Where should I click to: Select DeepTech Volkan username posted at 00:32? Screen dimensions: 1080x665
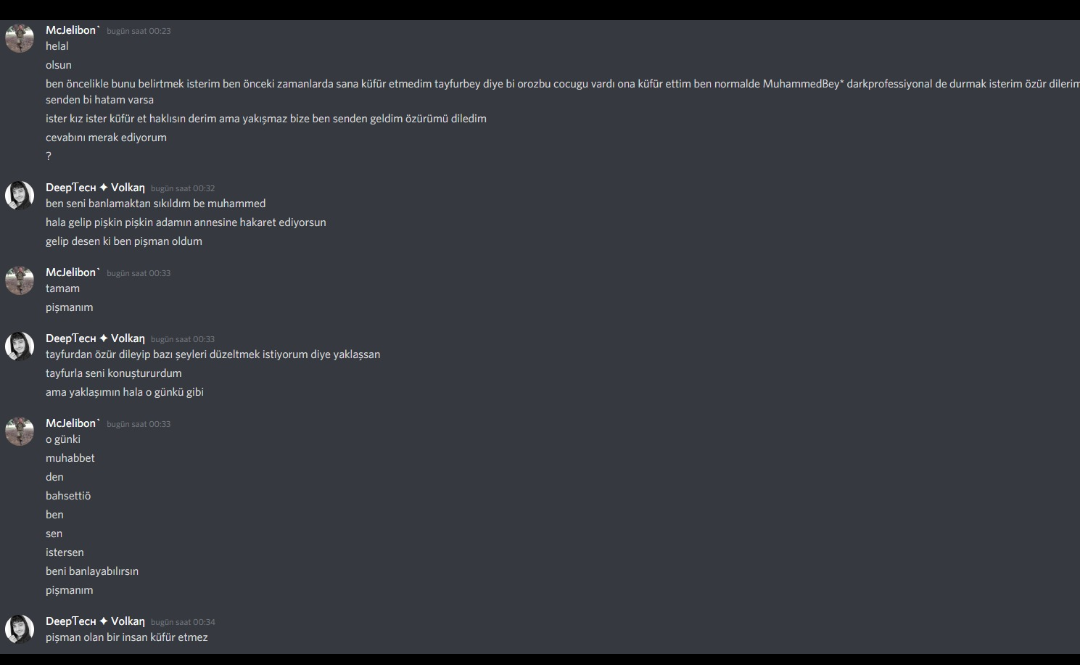(95, 187)
